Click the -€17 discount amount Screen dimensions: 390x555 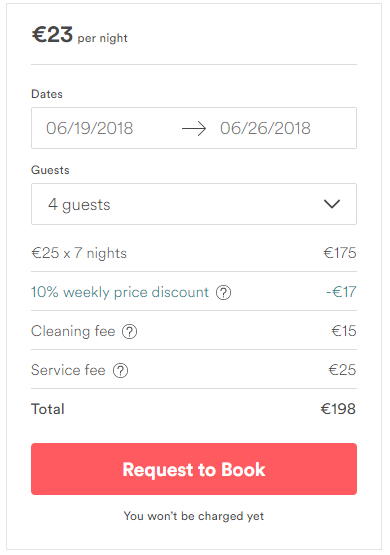pyautogui.click(x=341, y=292)
